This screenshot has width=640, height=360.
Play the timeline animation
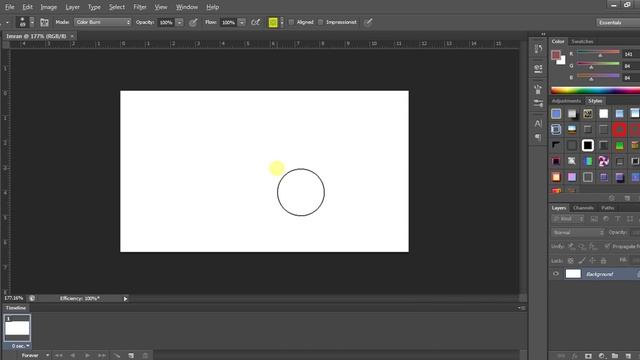tap(87, 356)
